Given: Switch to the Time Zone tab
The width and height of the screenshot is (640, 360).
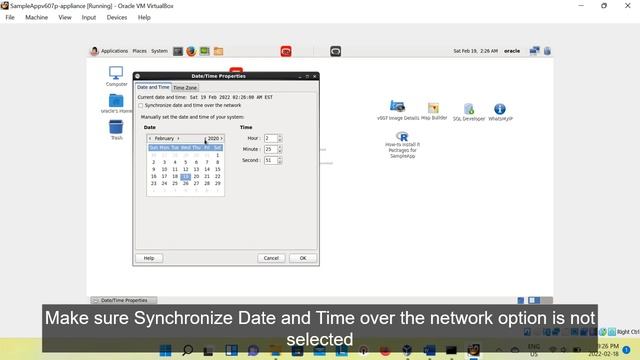Looking at the screenshot, I should (185, 88).
